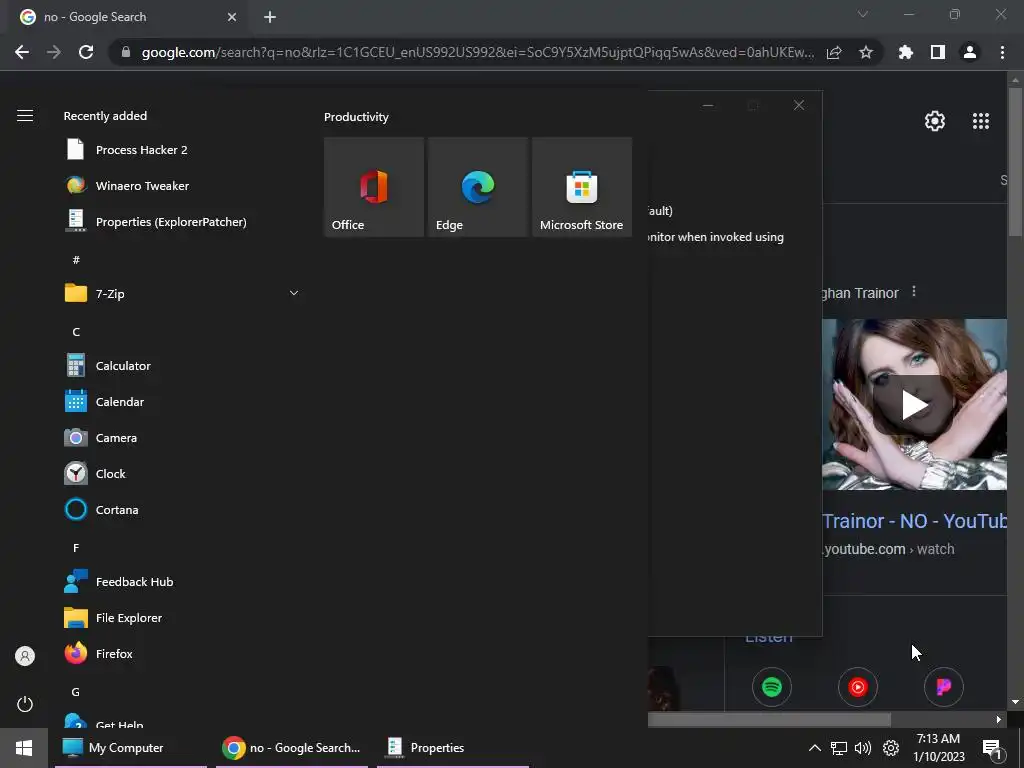Play the Meghan Trainor NO video thumbnail
Screen dimensions: 1024x768
click(914, 404)
